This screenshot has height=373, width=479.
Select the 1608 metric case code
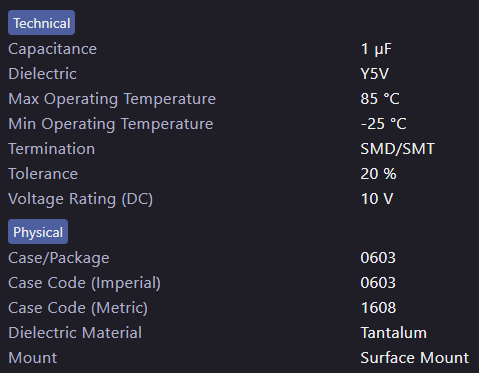pos(378,308)
